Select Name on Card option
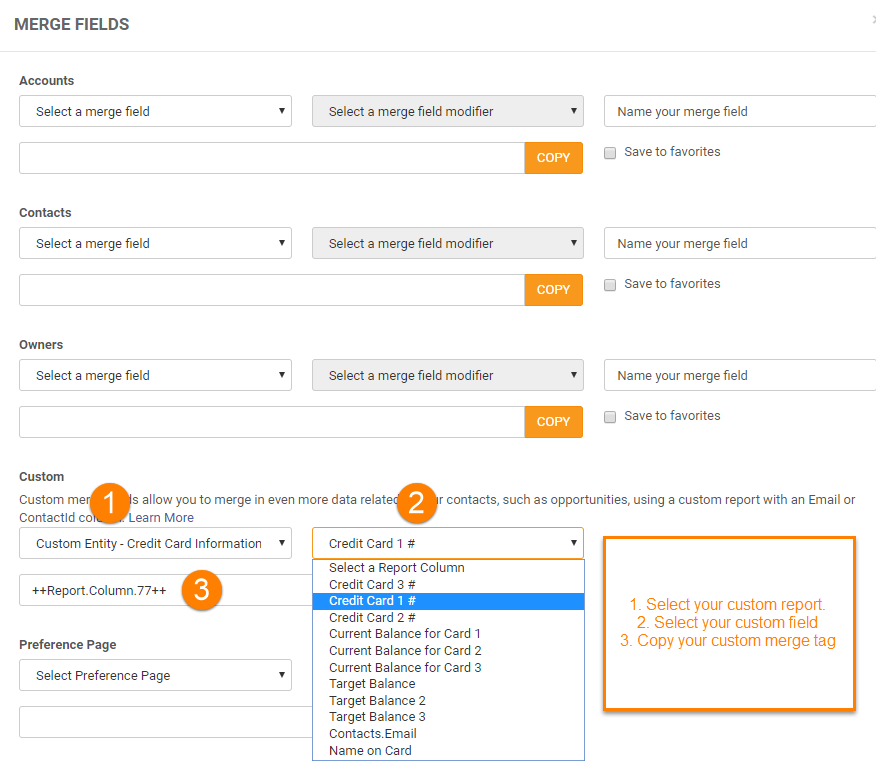876x768 pixels. [x=370, y=750]
